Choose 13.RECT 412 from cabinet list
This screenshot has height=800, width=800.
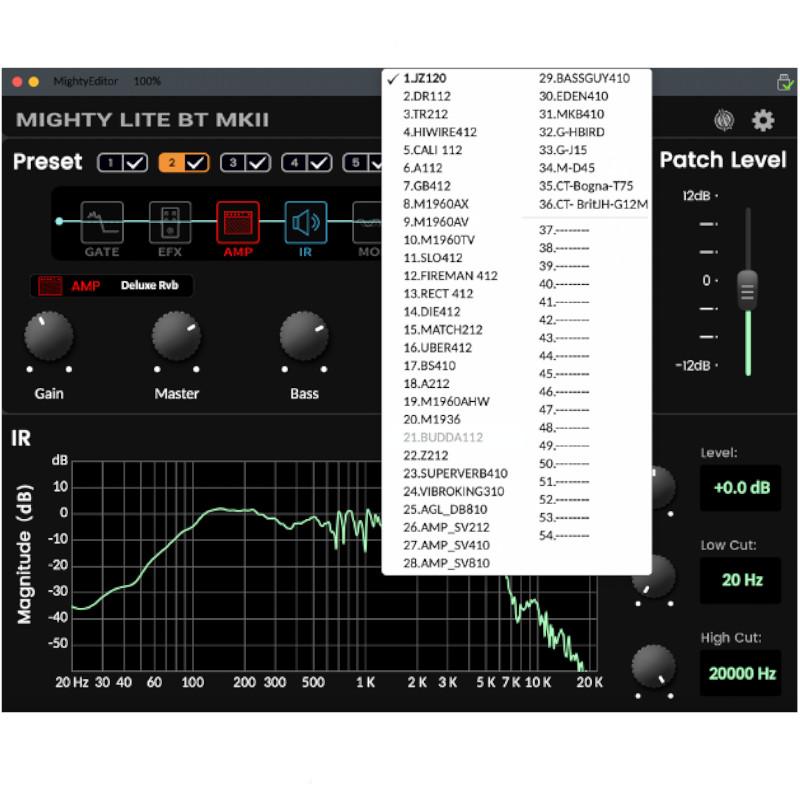coord(438,294)
